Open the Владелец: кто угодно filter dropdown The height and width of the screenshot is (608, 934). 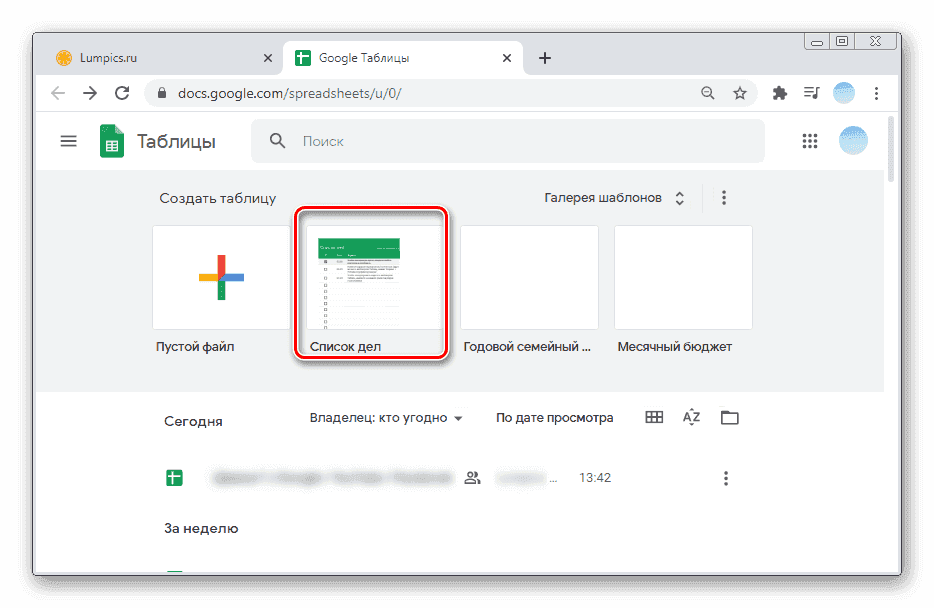[386, 417]
